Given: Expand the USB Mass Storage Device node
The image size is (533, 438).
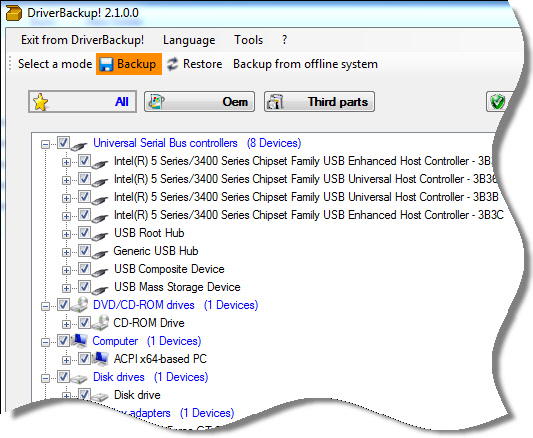Looking at the screenshot, I should [66, 288].
